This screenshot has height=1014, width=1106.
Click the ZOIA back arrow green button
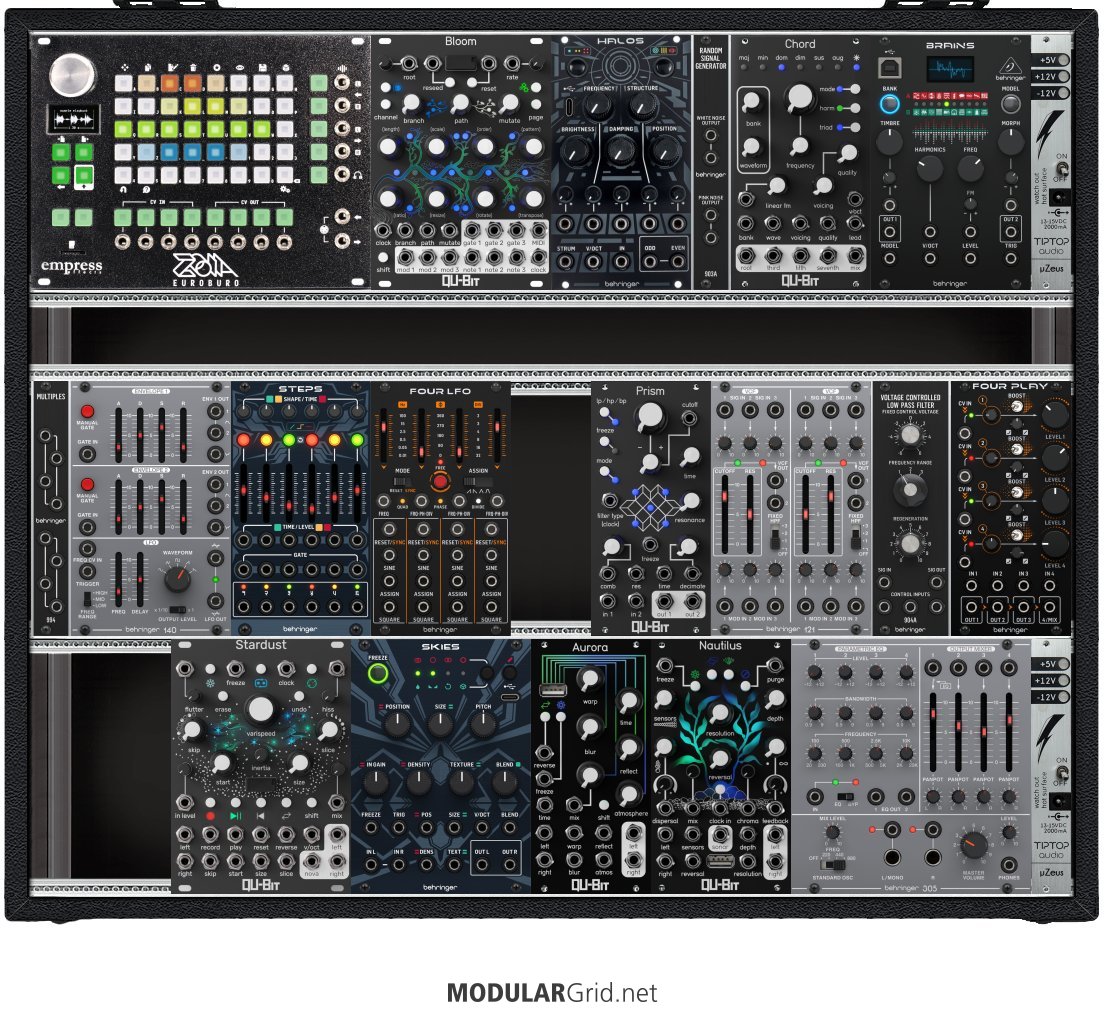point(61,174)
